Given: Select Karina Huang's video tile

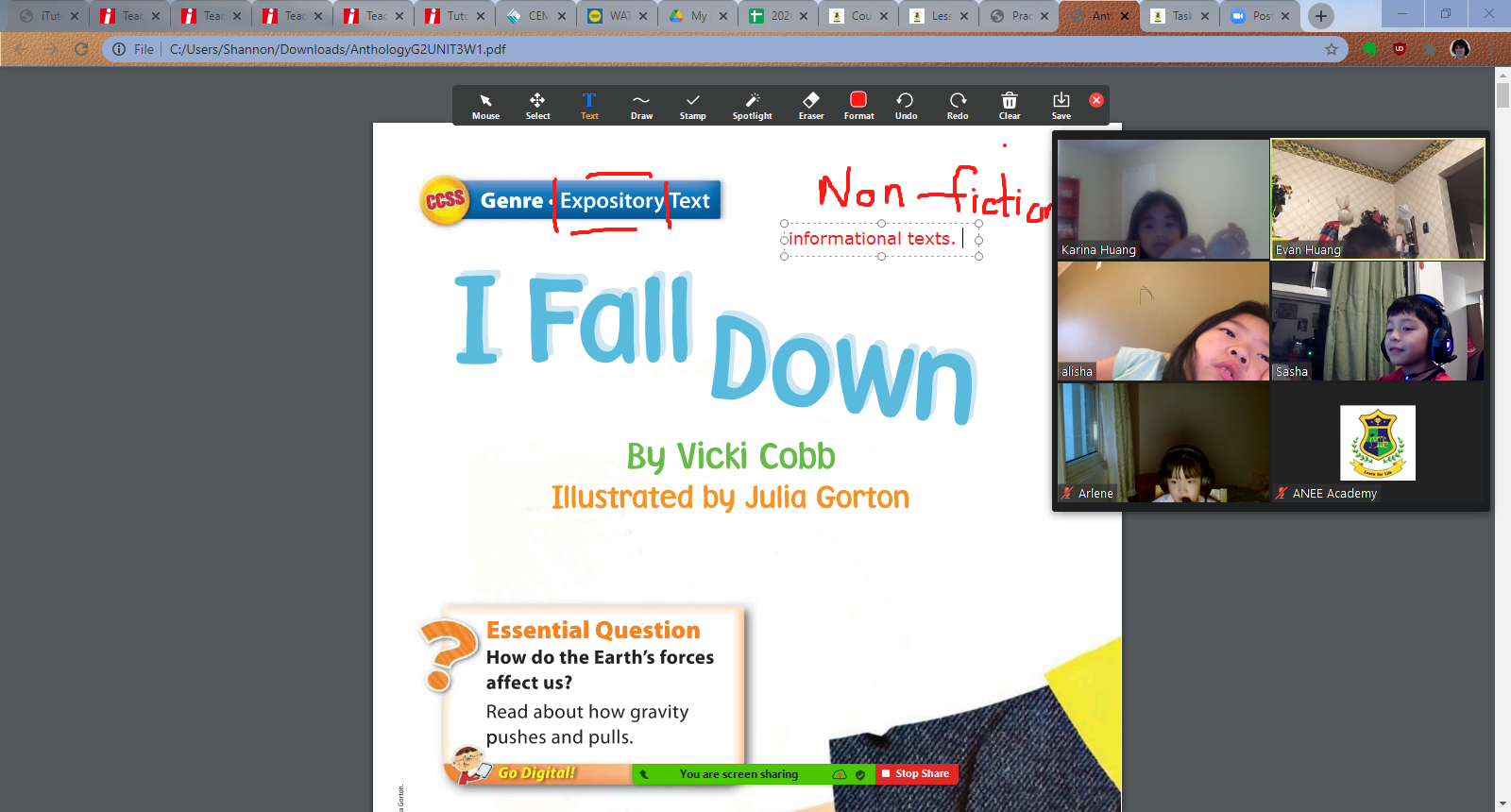Looking at the screenshot, I should point(1163,199).
